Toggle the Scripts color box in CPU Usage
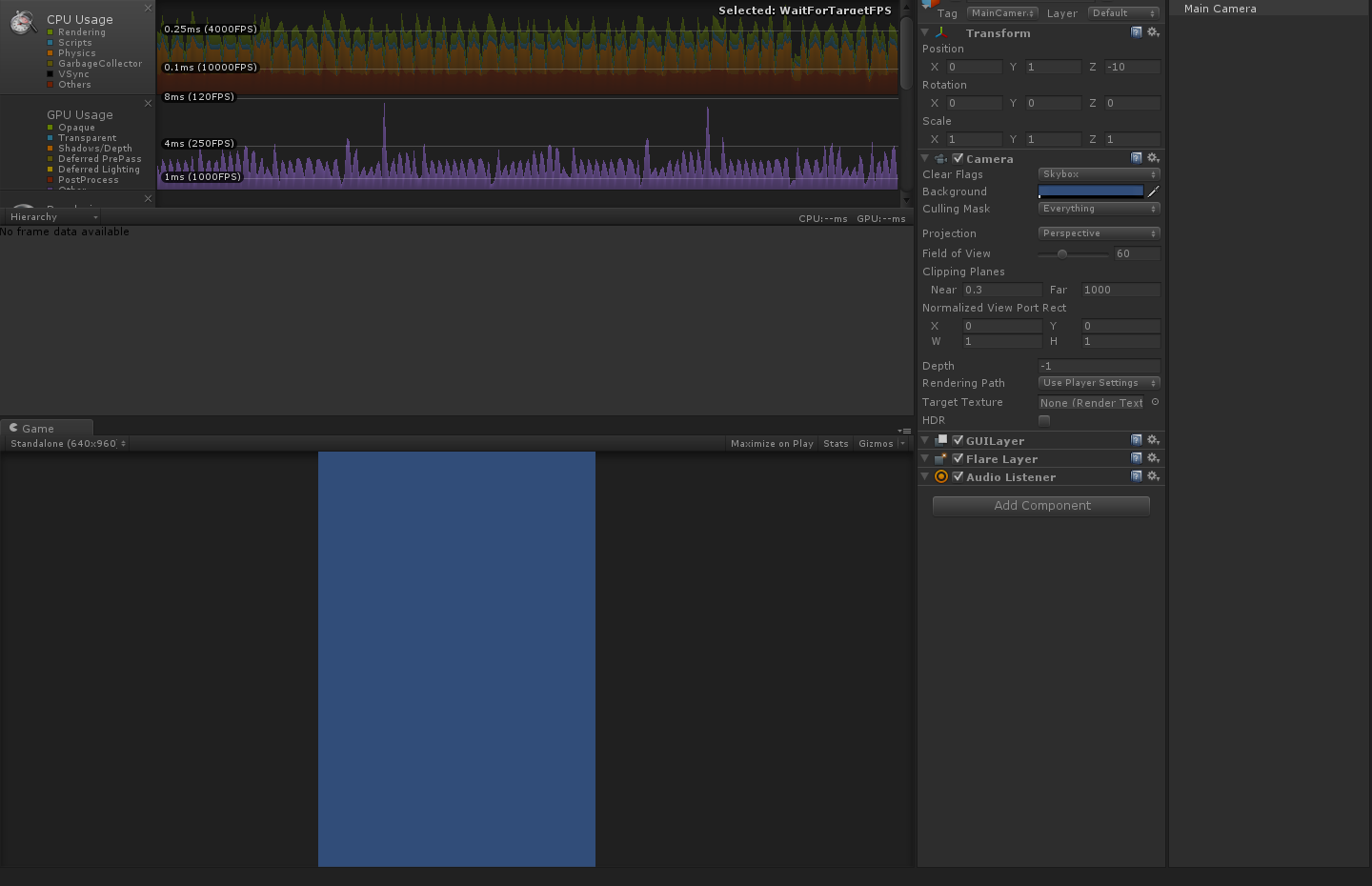1372x886 pixels. pyautogui.click(x=50, y=43)
